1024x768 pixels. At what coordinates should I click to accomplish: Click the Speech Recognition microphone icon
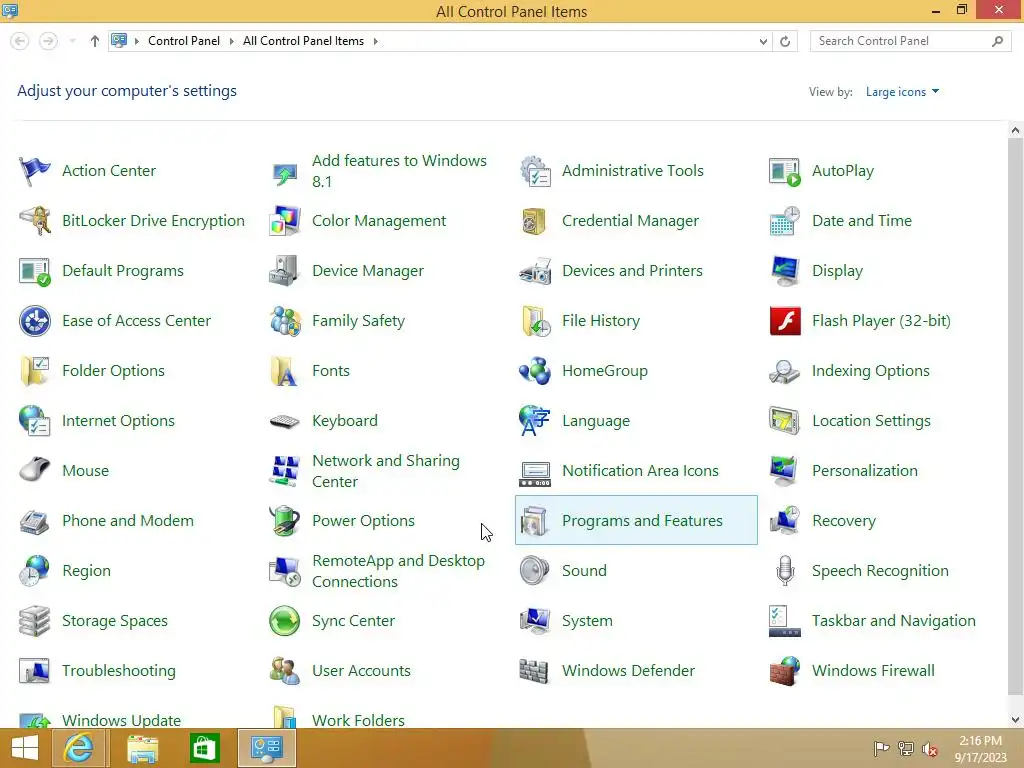tap(785, 571)
